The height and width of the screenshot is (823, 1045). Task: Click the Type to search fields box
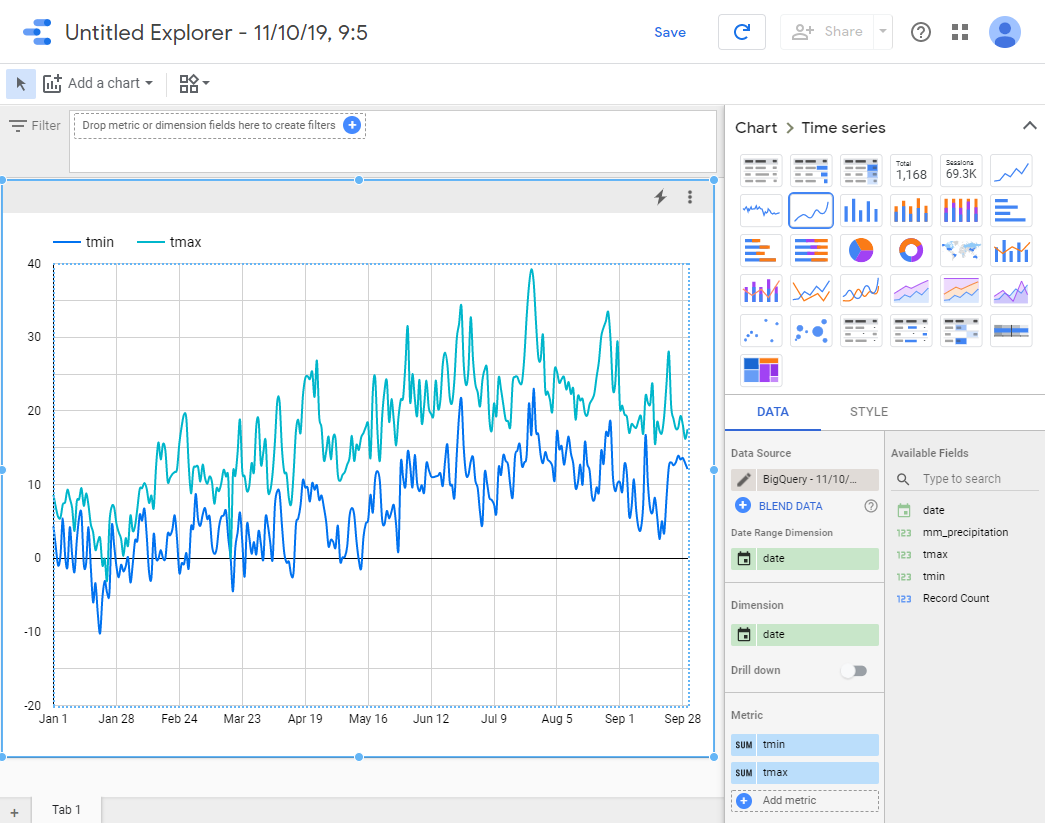click(965, 478)
